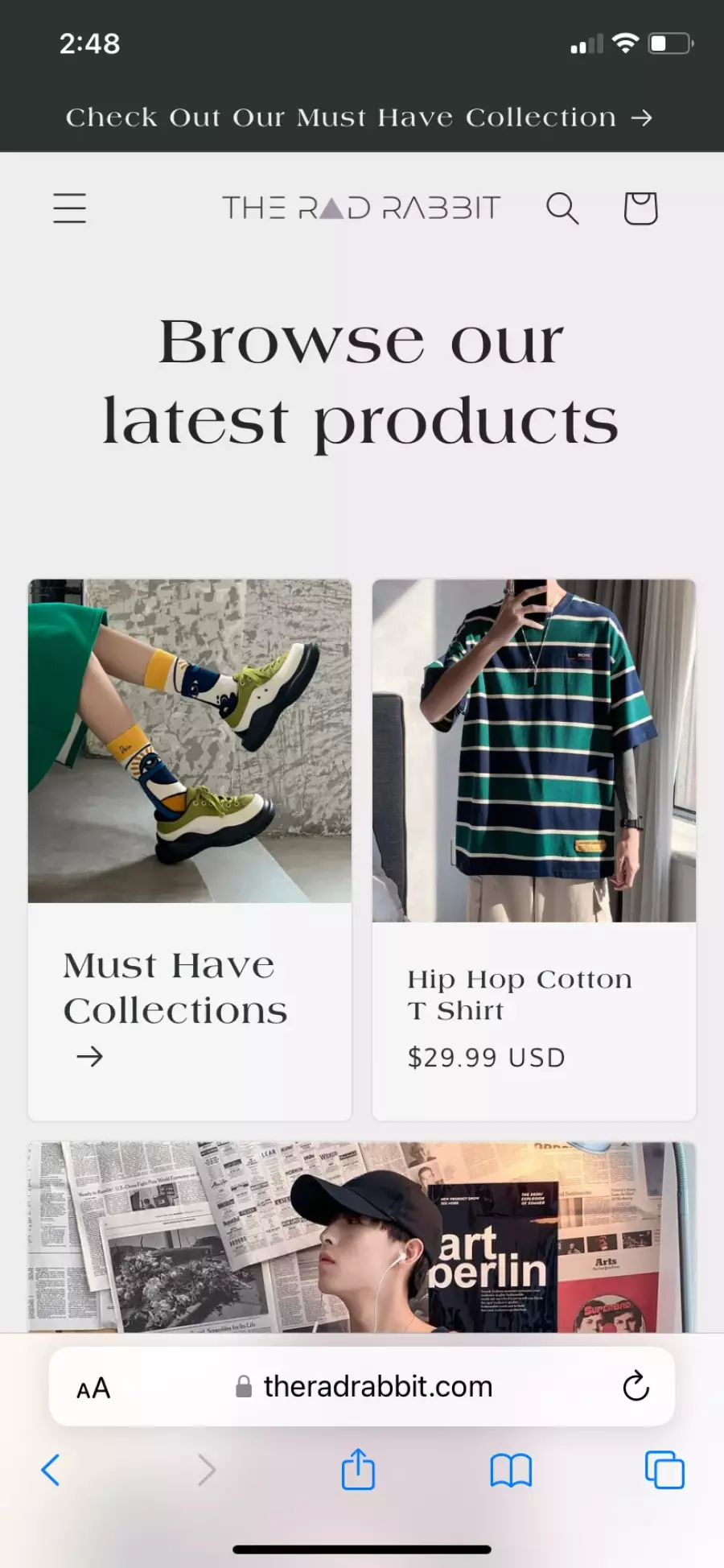The width and height of the screenshot is (724, 1568).
Task: Tap Safari's forward arrow
Action: pyautogui.click(x=207, y=1470)
